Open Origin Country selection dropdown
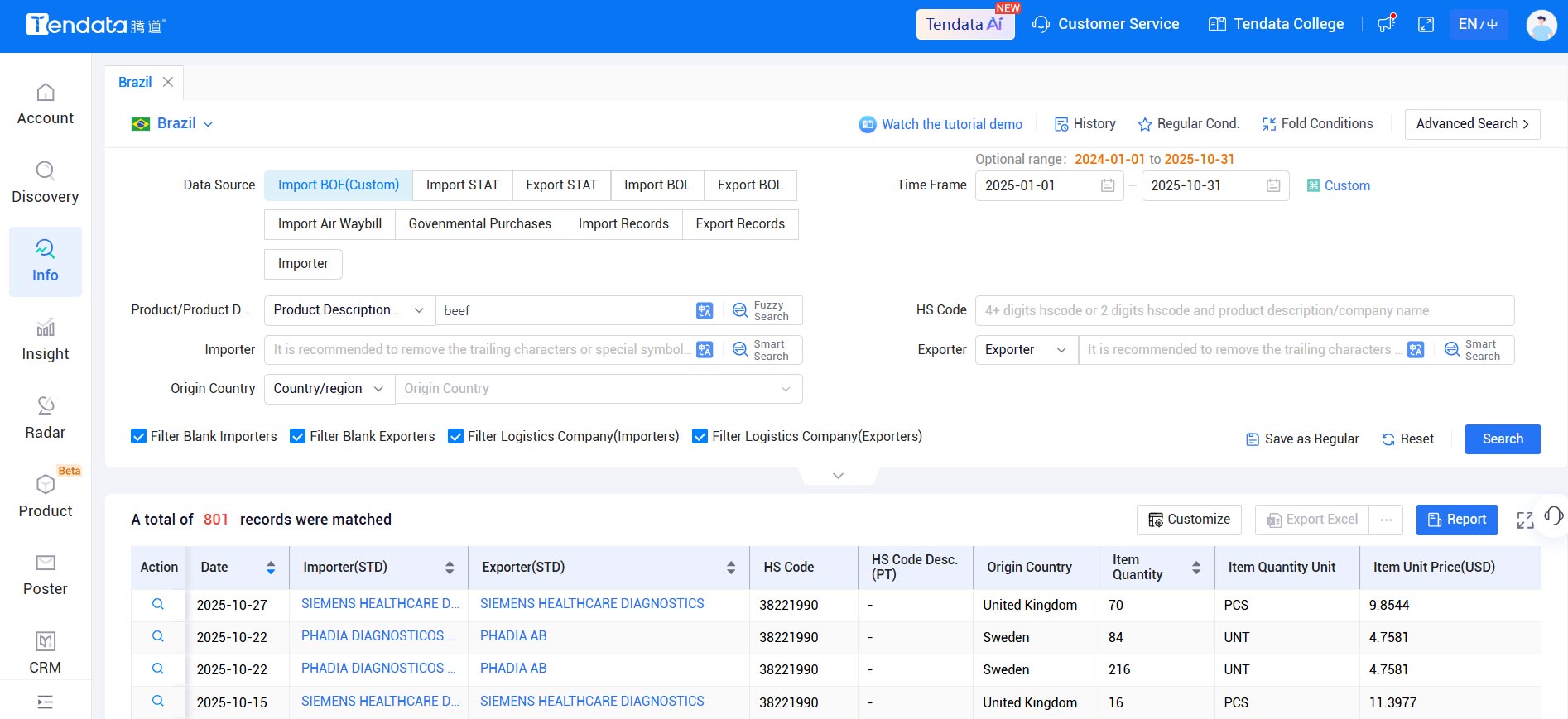1568x719 pixels. [599, 389]
